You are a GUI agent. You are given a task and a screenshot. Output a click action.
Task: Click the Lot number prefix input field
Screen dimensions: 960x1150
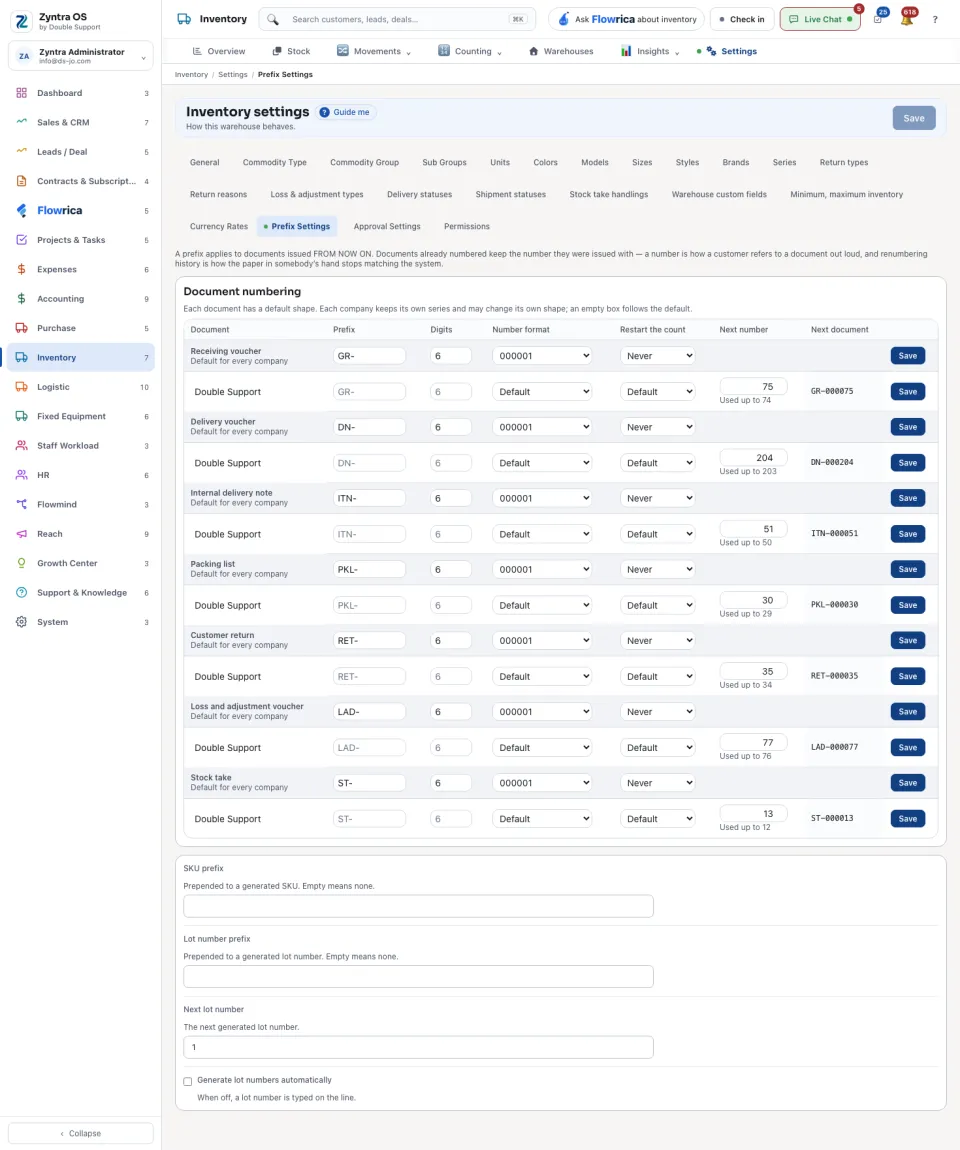pos(418,976)
